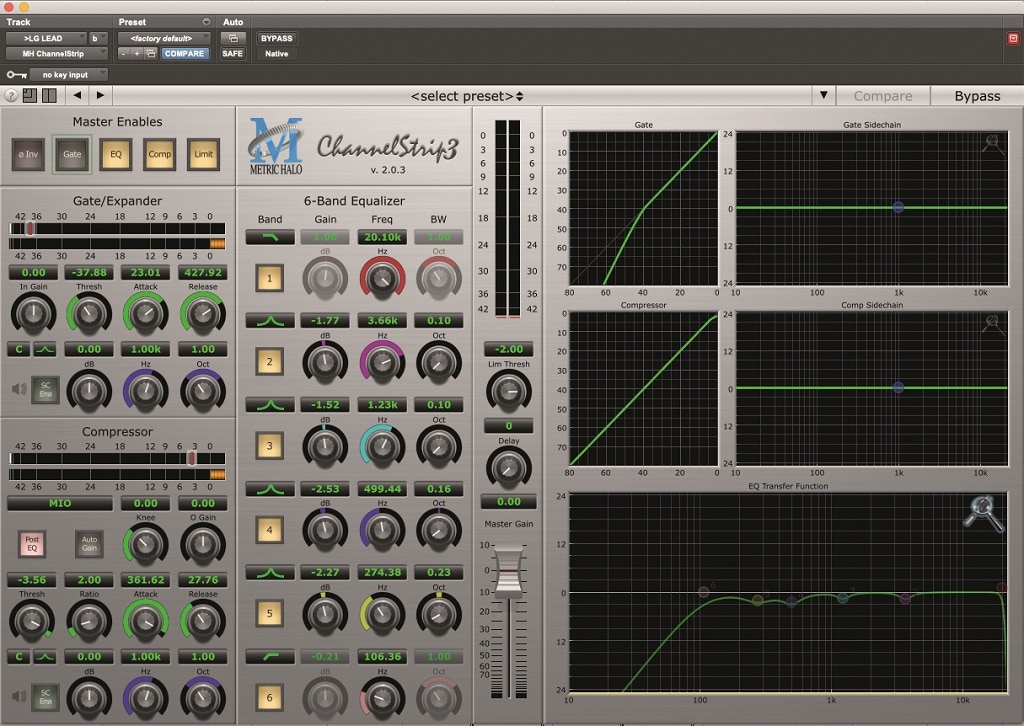This screenshot has height=726, width=1024.
Task: Toggle EQ band 4 enable button
Action: 270,530
